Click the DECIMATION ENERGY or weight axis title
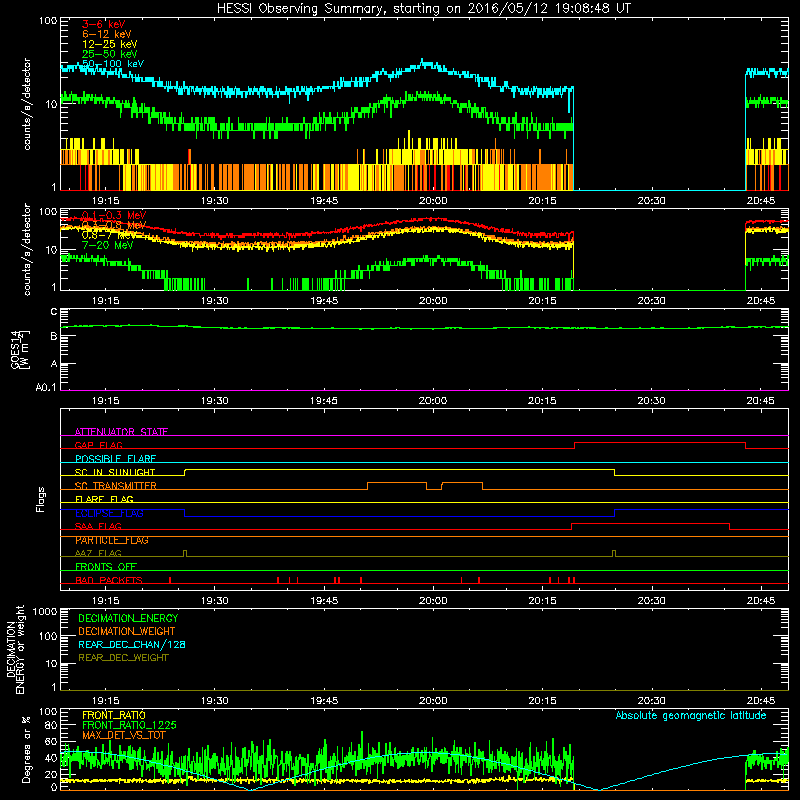This screenshot has width=800, height=800. point(16,649)
